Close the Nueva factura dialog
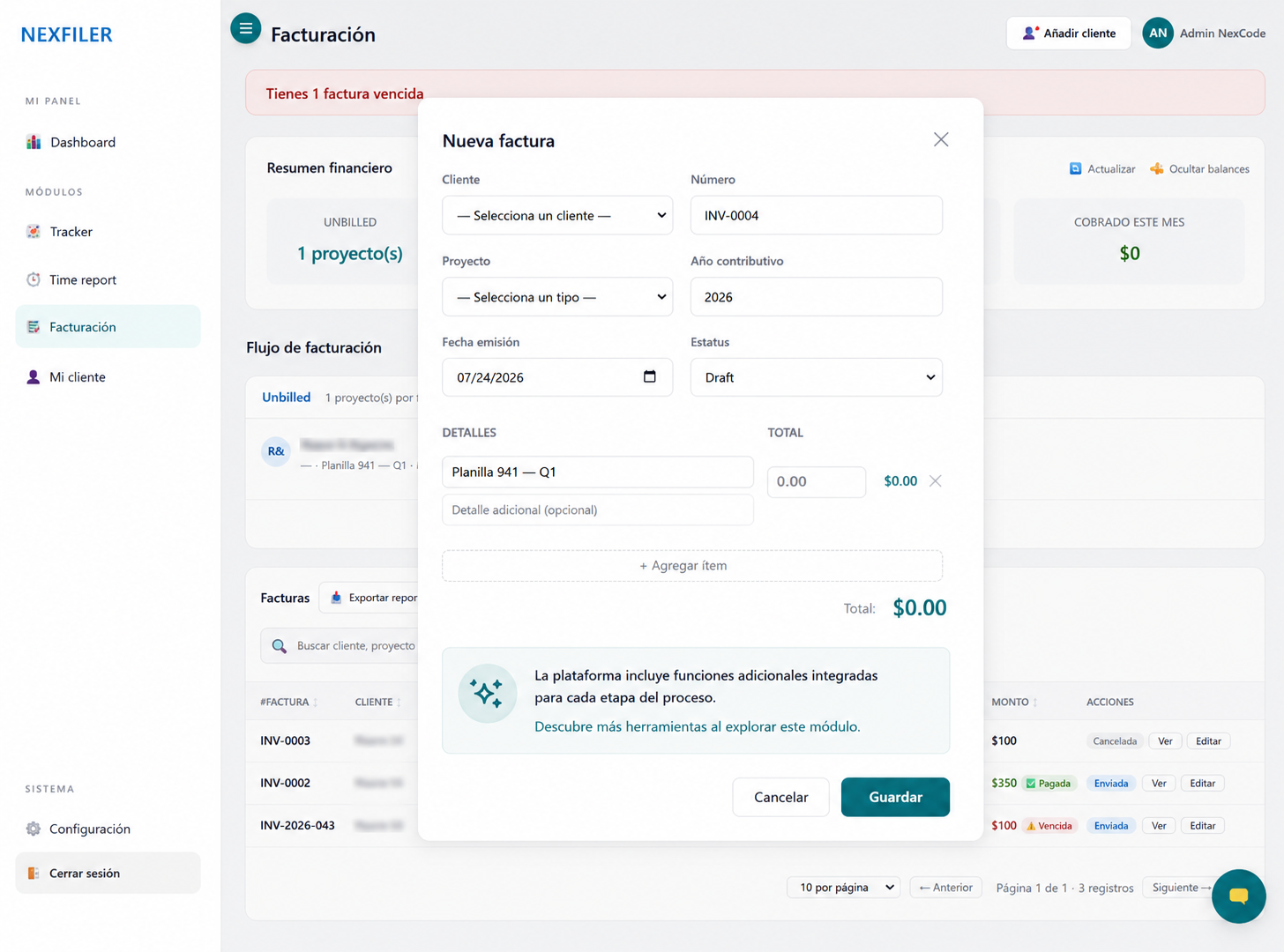 [941, 139]
